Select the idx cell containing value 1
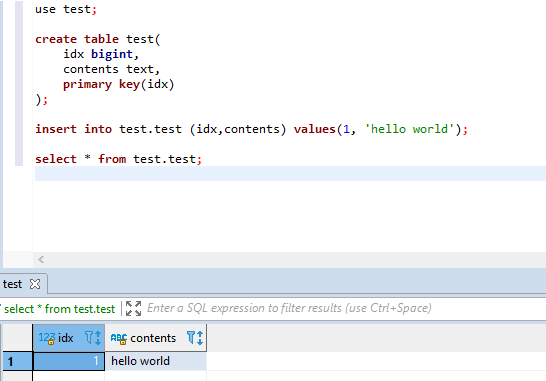 click(x=69, y=361)
